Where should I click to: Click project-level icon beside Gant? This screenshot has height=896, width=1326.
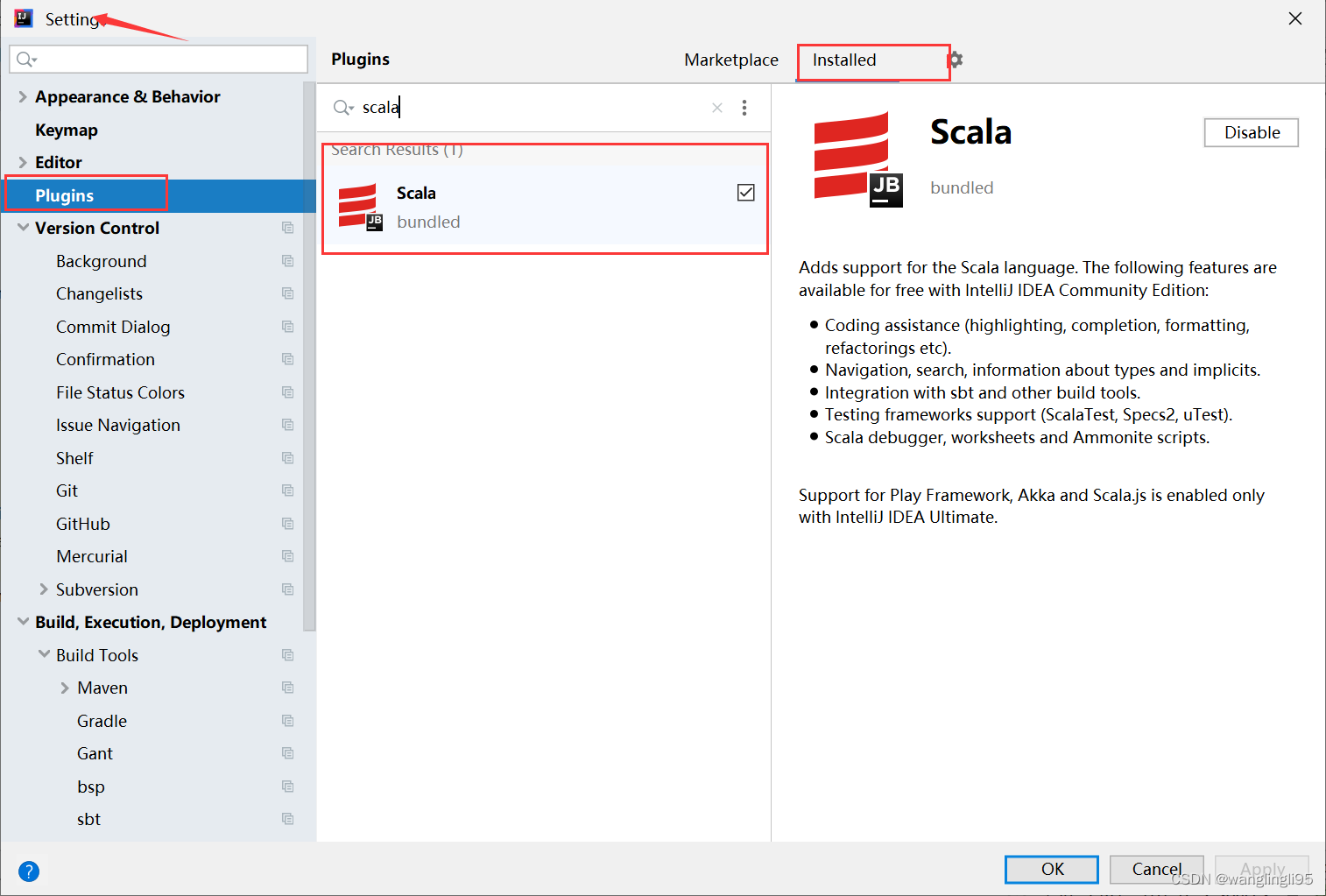coord(287,753)
